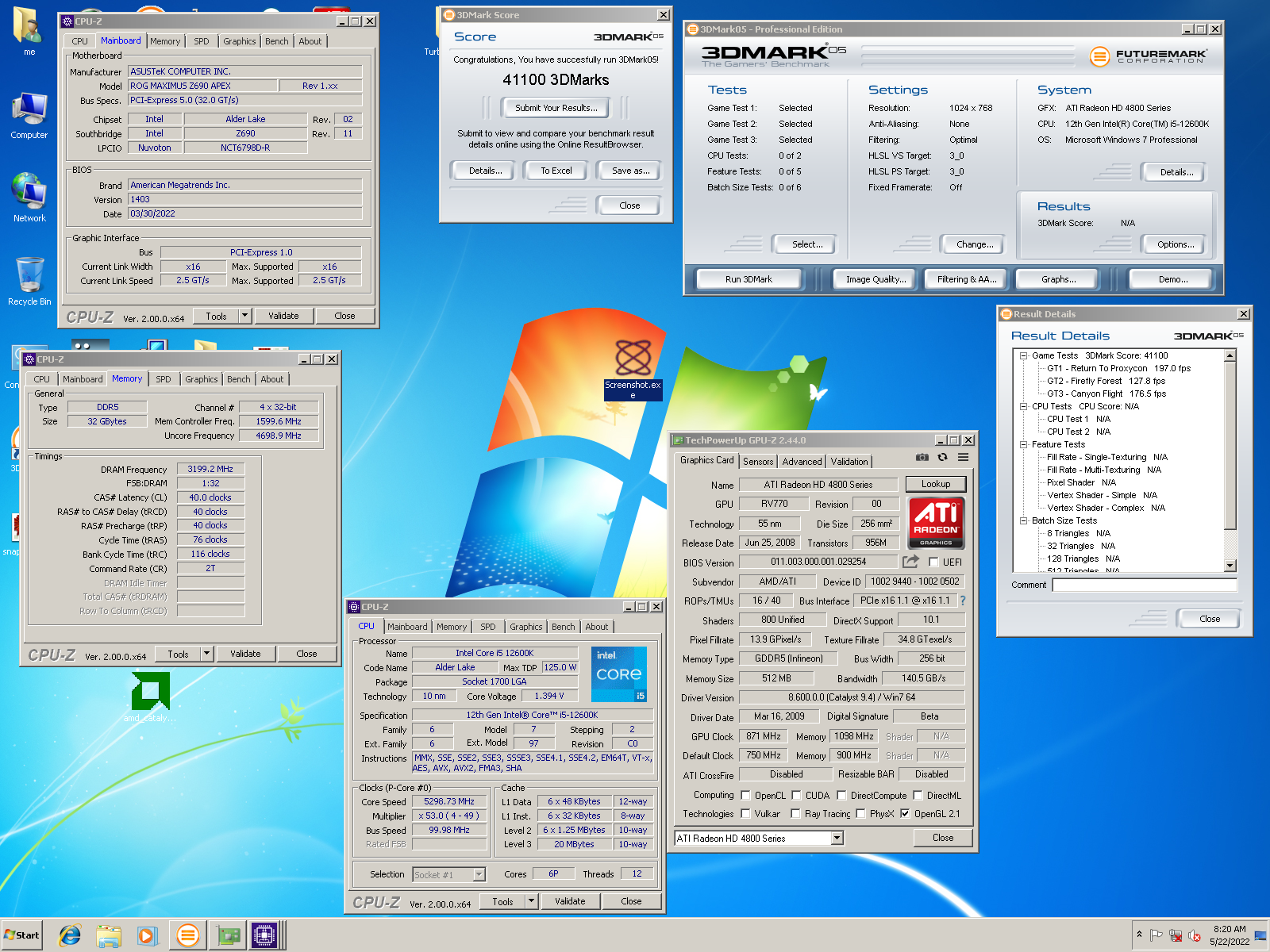Open Internet Explorer from the taskbar

pos(70,936)
